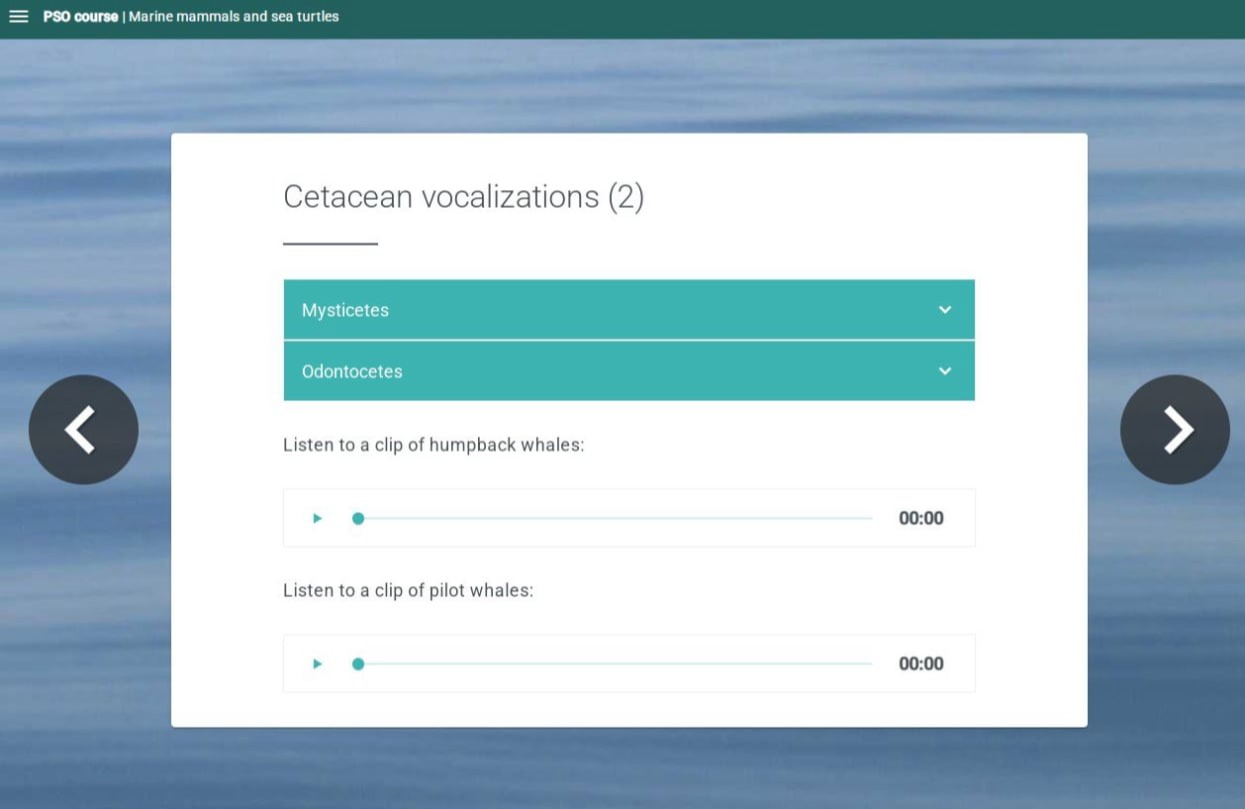Open the Odontocetes accordion label

tap(352, 371)
